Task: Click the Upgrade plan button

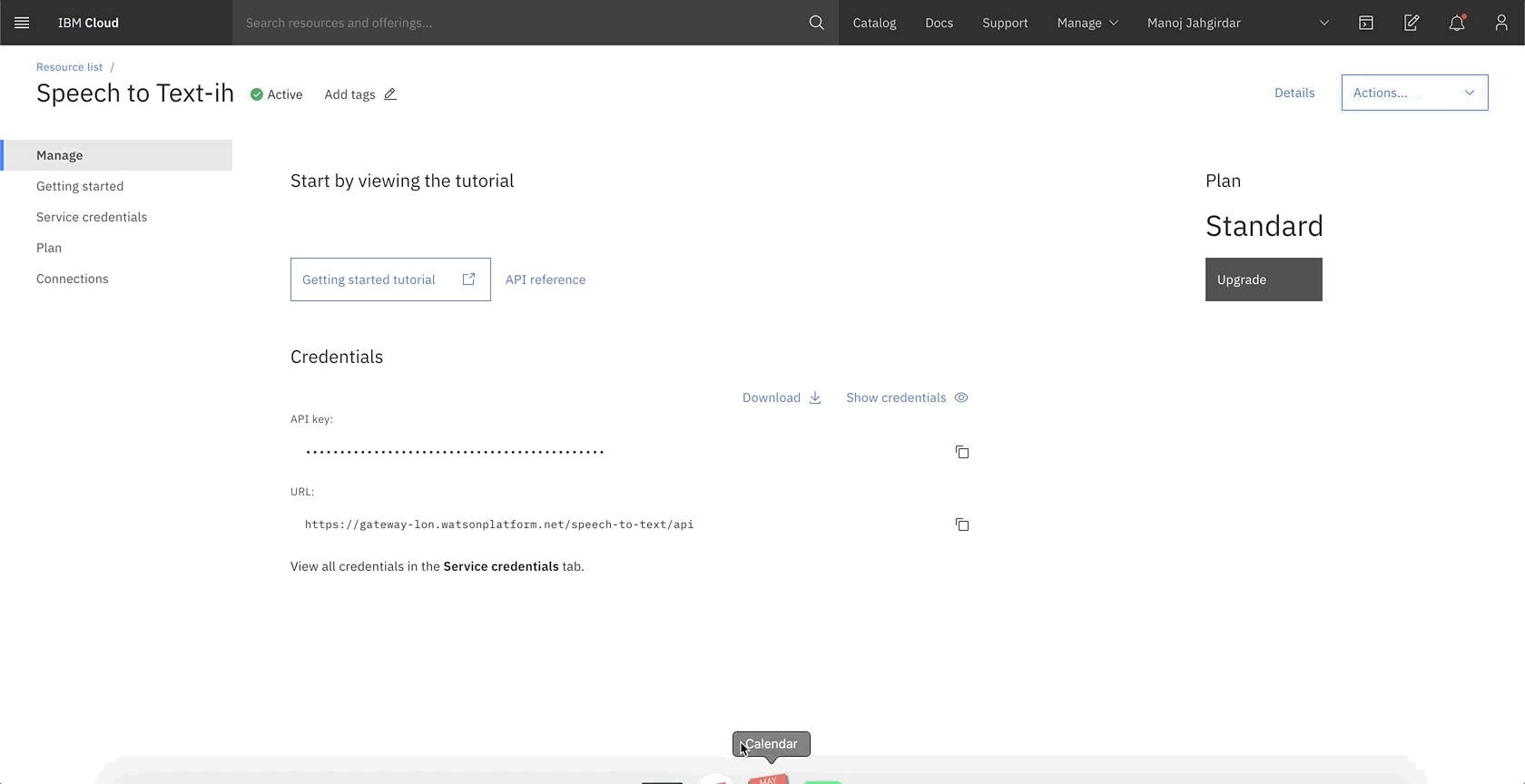Action: [1264, 279]
